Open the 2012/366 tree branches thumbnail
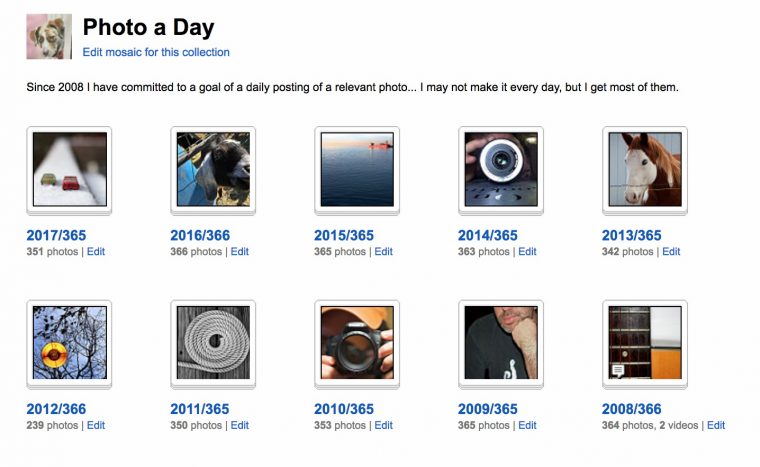 [x=70, y=342]
